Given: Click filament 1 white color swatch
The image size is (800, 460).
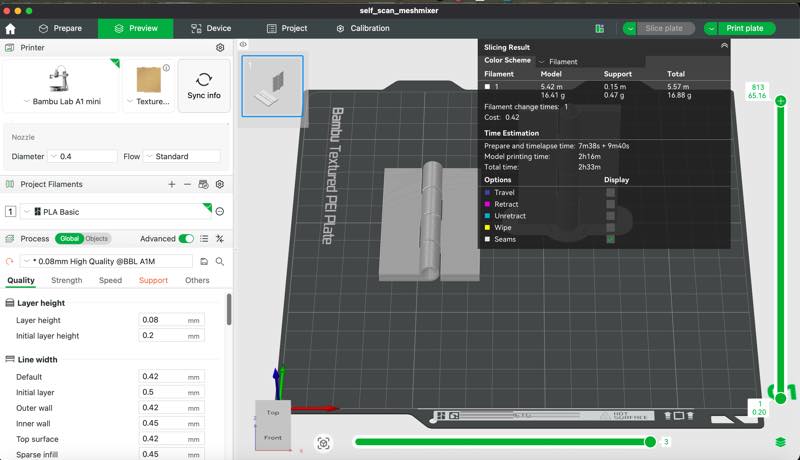Looking at the screenshot, I should [x=487, y=87].
